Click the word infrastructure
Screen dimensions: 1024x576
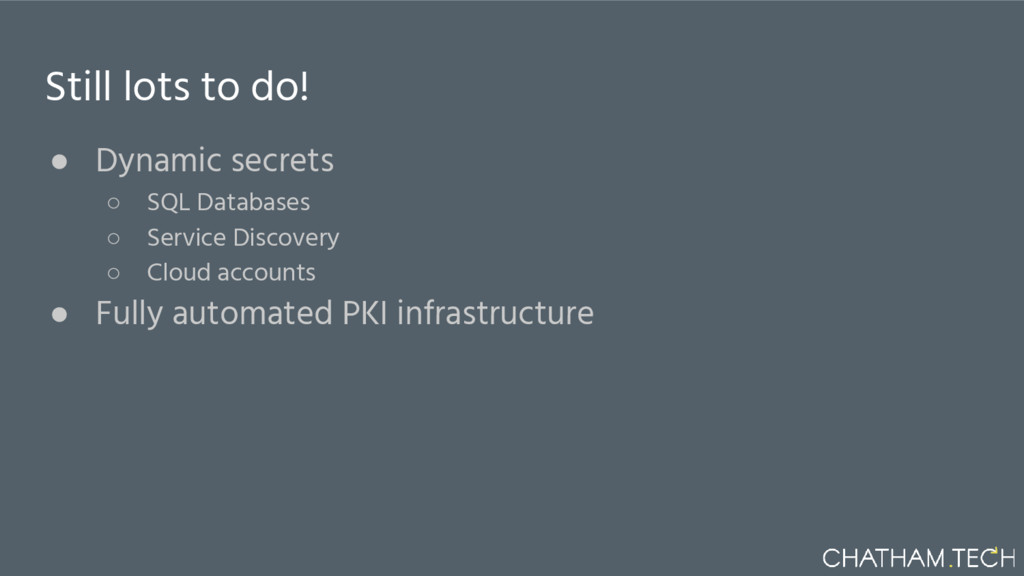(x=495, y=313)
